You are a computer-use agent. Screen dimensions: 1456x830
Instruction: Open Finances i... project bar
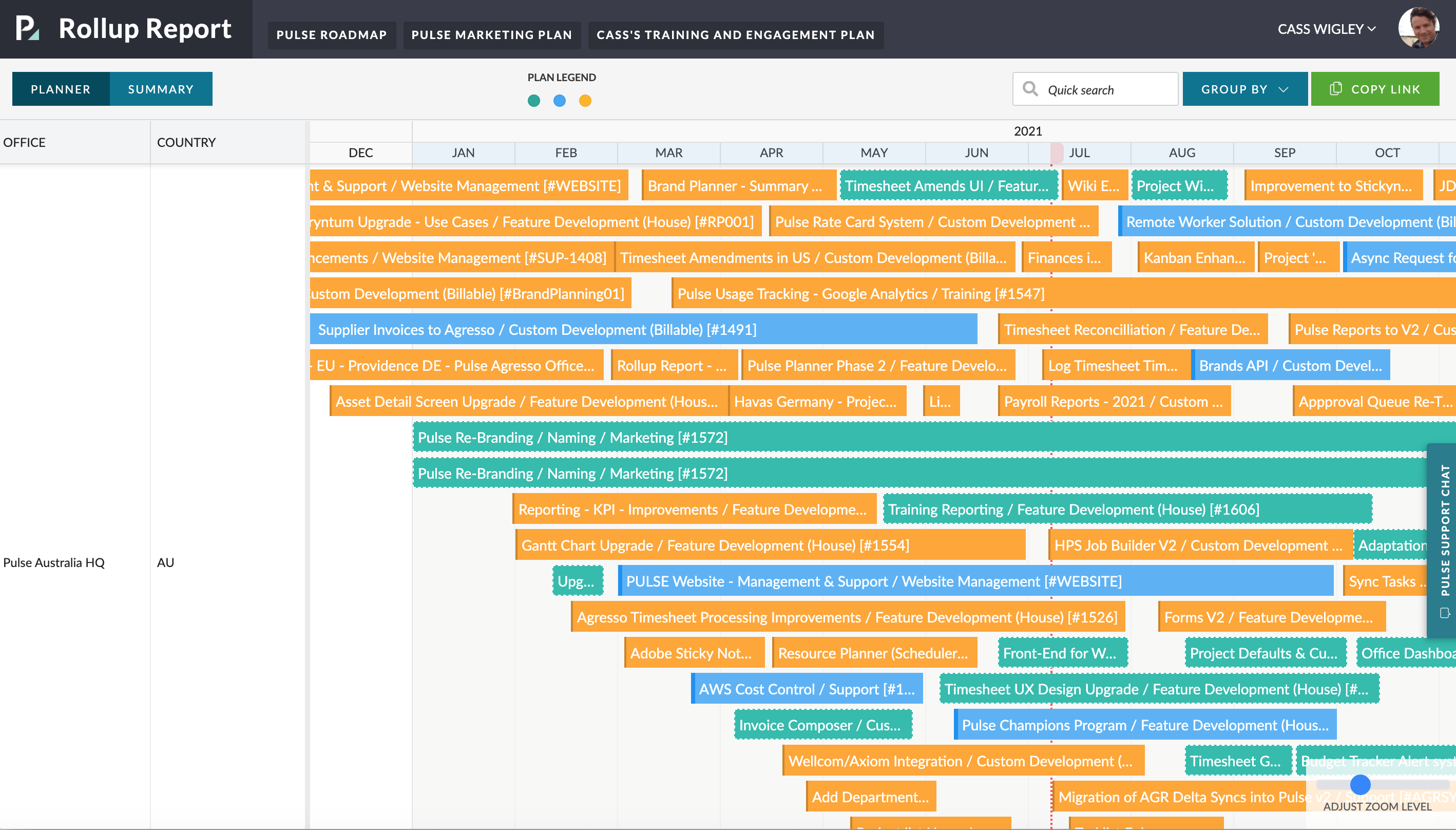pyautogui.click(x=1066, y=258)
